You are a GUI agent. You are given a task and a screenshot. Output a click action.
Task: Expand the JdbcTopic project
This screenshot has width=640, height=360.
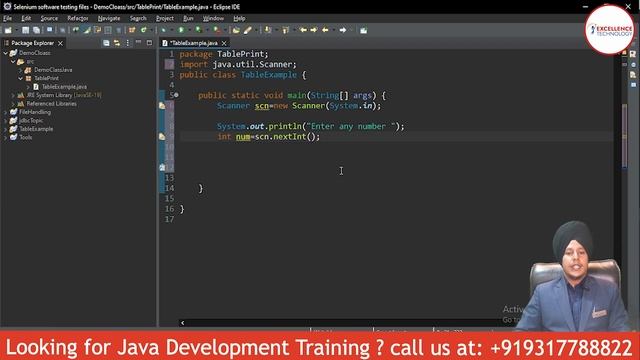(6, 120)
